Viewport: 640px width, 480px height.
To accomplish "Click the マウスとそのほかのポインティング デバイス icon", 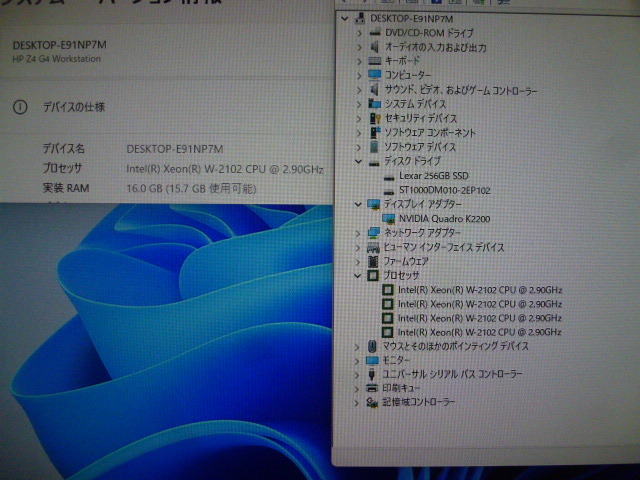I will coord(372,347).
